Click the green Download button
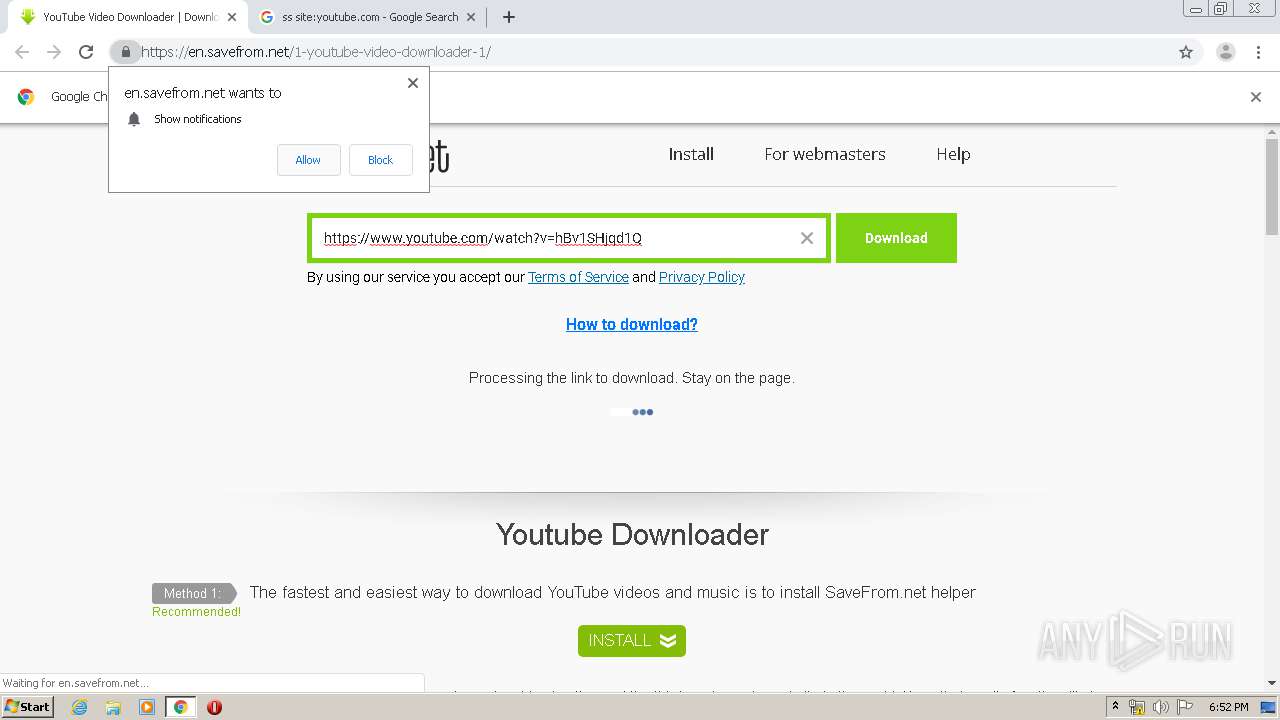 coord(896,238)
